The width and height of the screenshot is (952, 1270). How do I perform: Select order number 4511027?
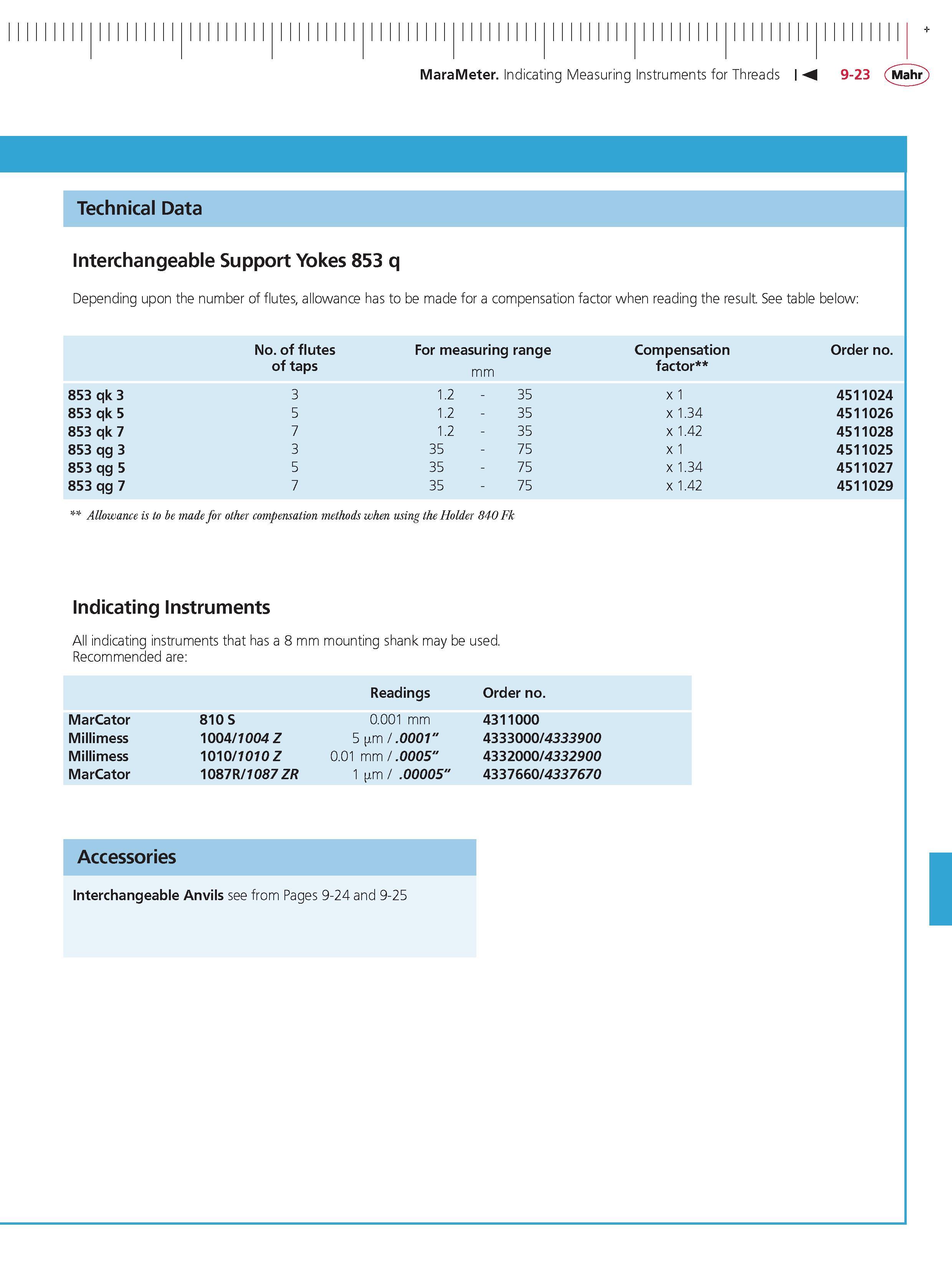tap(864, 468)
